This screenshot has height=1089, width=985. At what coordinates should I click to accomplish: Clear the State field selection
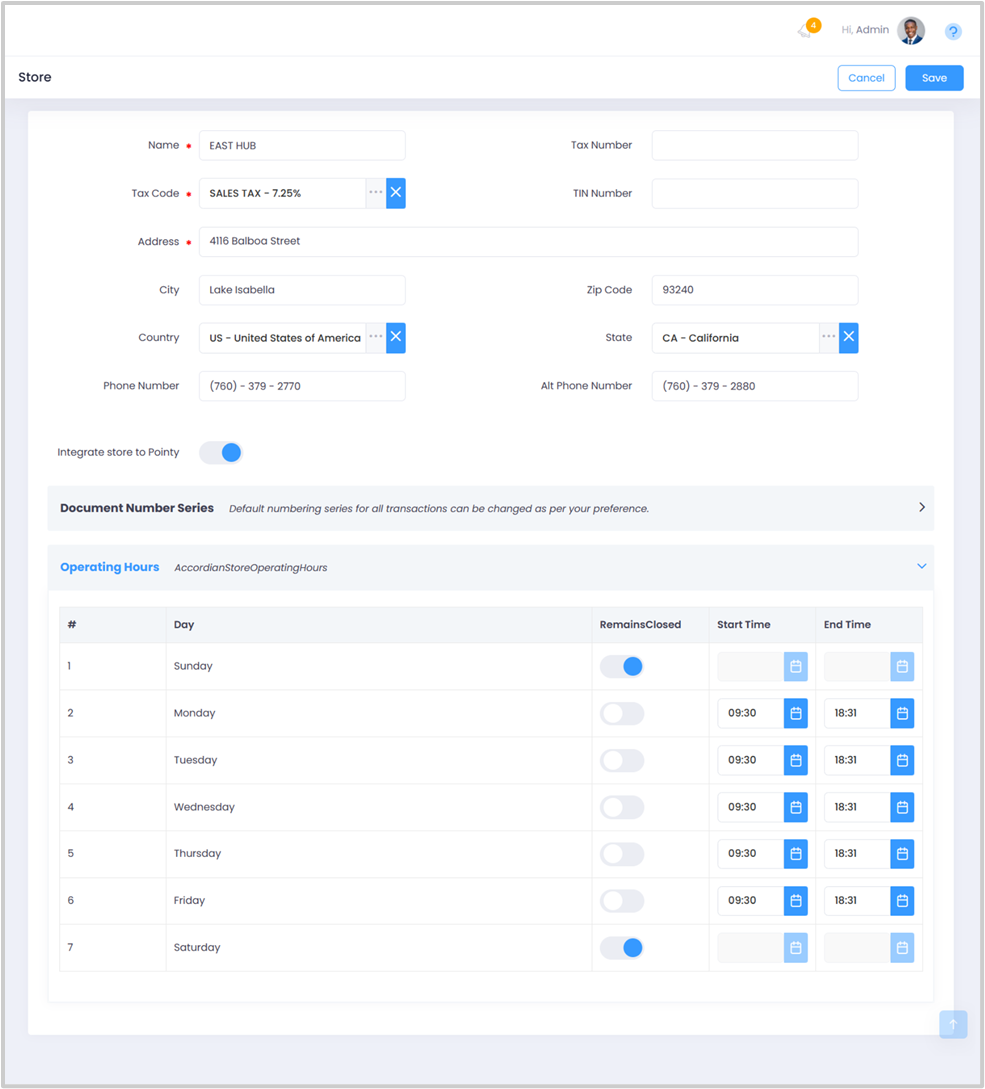pyautogui.click(x=848, y=338)
